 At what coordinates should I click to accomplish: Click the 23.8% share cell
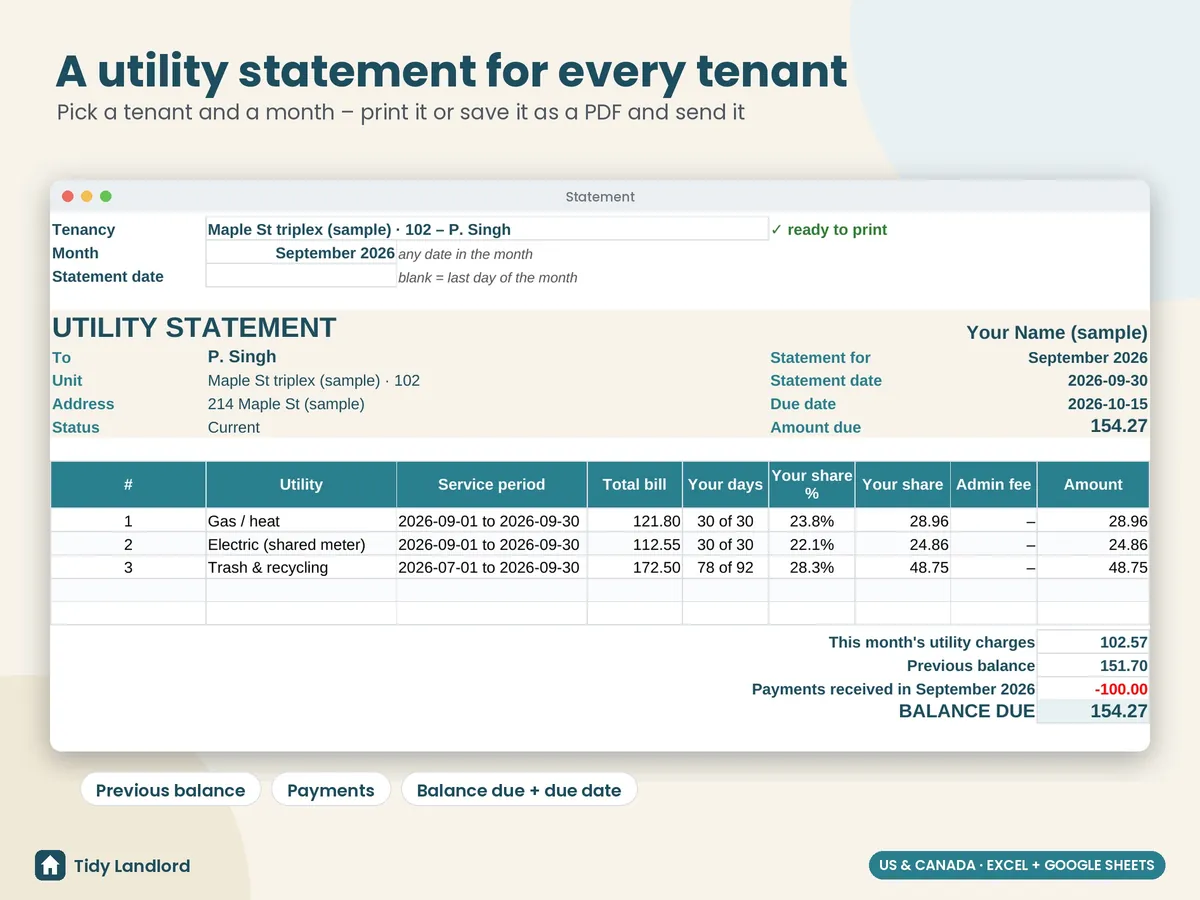tap(811, 521)
